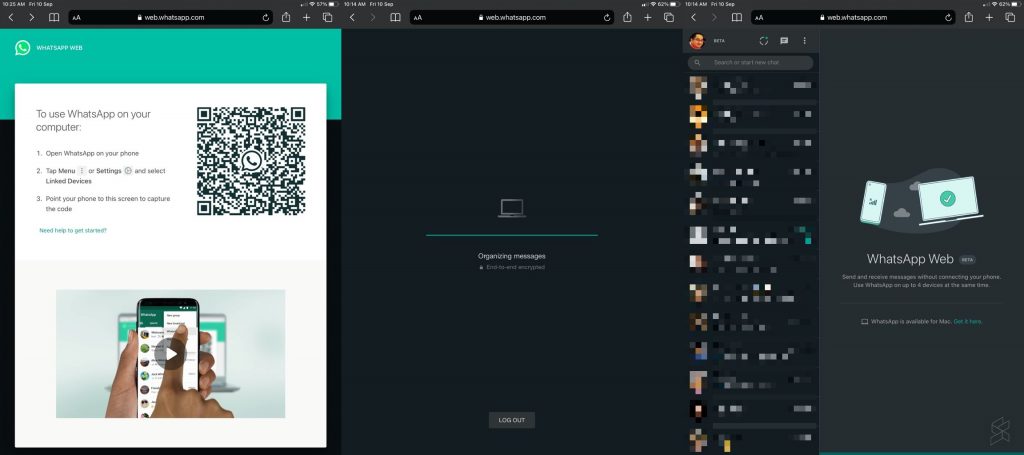Viewport: 1024px width, 455px height.
Task: Click the Organizing messages progress bar
Action: pos(511,235)
